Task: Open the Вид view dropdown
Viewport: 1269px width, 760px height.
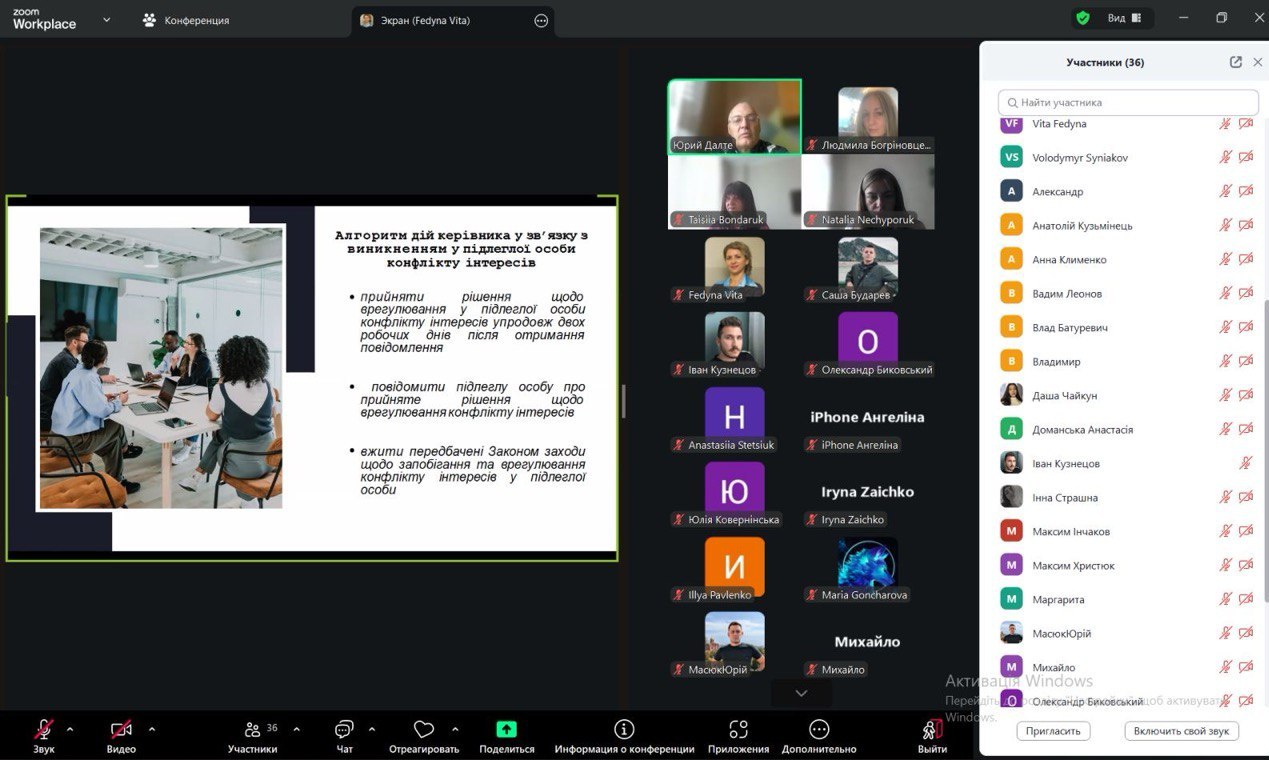Action: (1123, 18)
